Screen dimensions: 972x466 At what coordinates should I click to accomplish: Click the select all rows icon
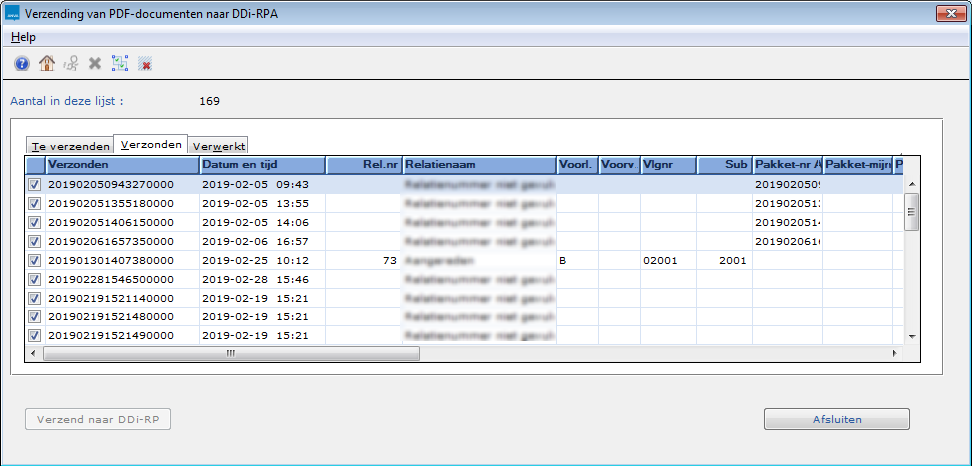(120, 63)
